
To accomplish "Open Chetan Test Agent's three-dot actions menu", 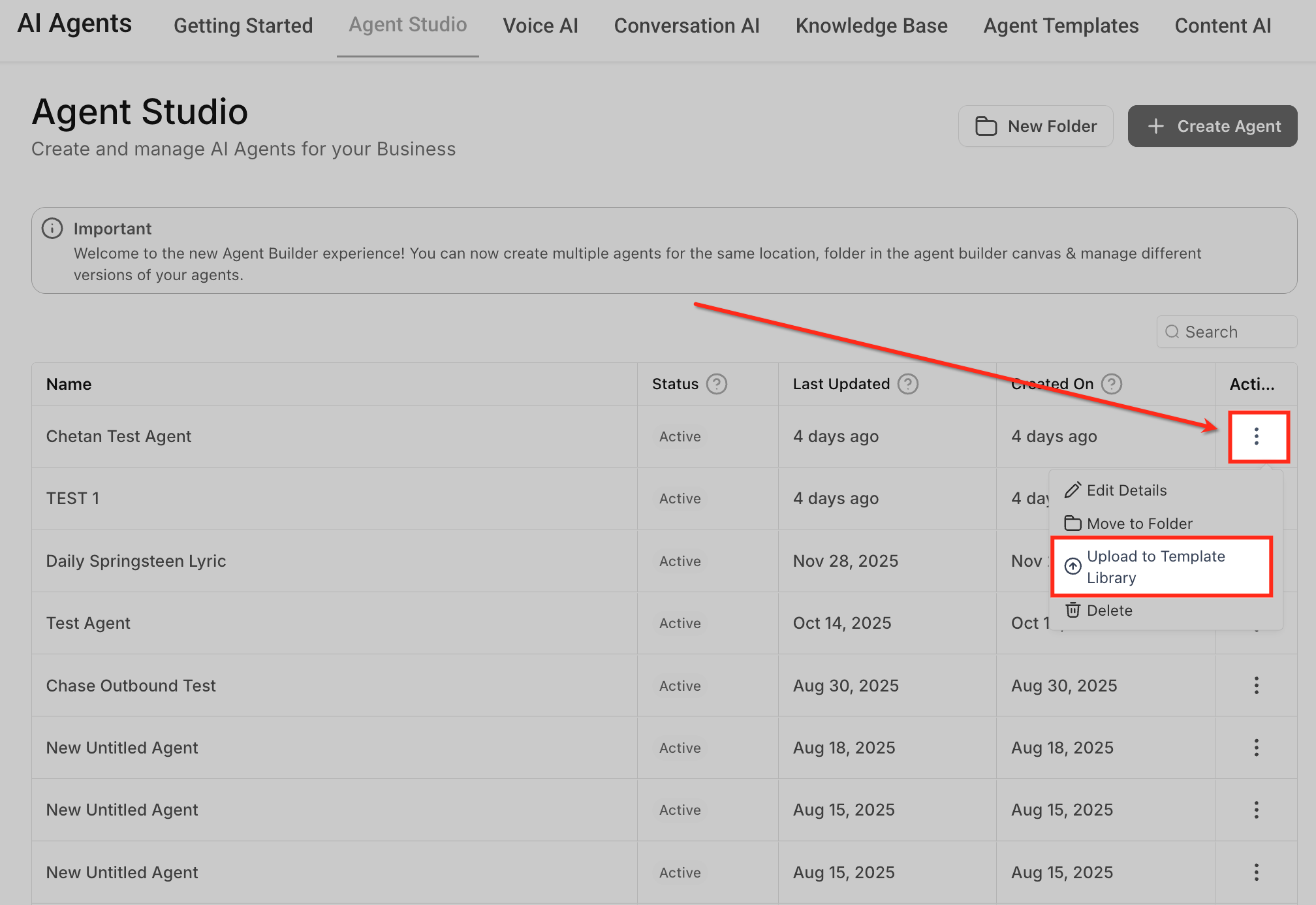I will click(1257, 436).
